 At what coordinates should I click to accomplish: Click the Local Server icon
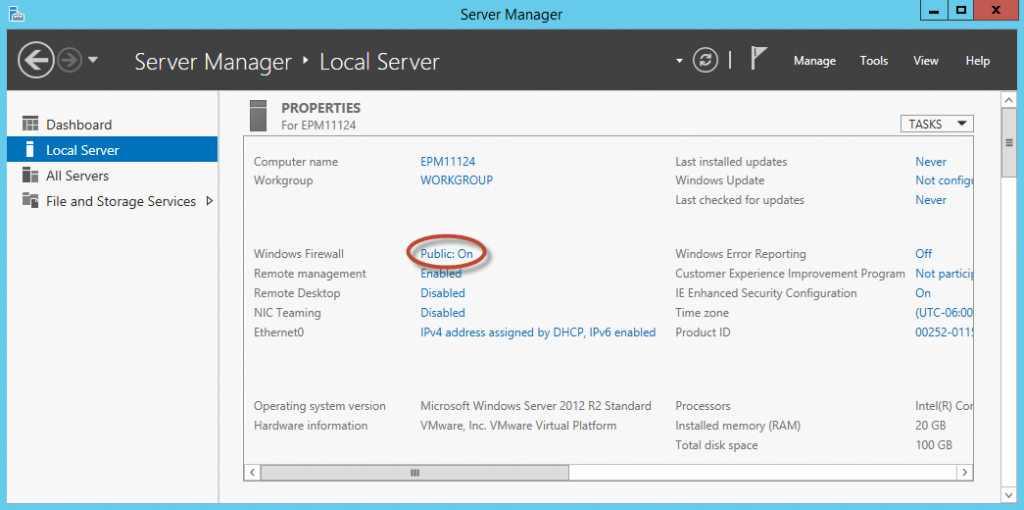click(x=29, y=150)
